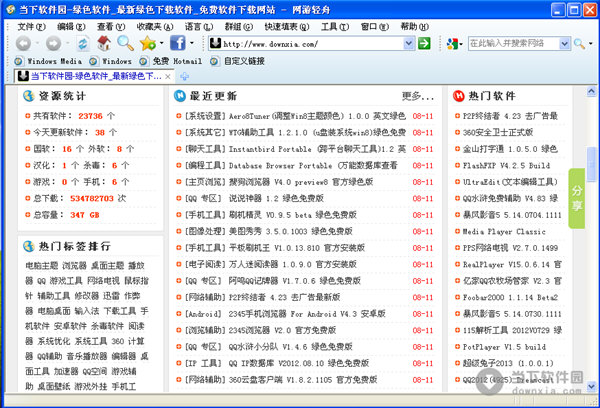Viewport: 600px width, 408px height.
Task: Open the 窗口(W) menu
Action: [x=375, y=26]
